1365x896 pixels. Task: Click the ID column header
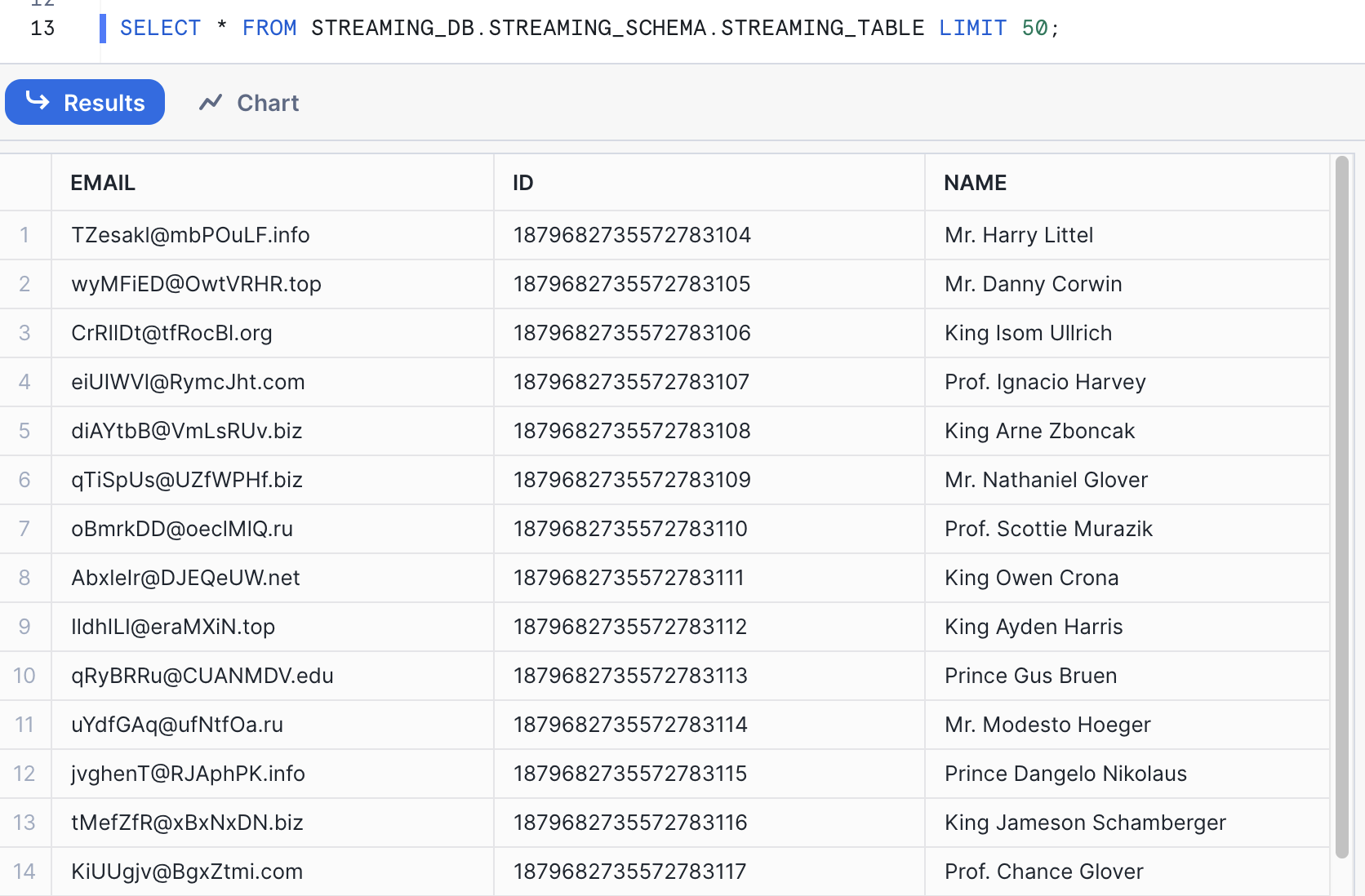(x=522, y=183)
